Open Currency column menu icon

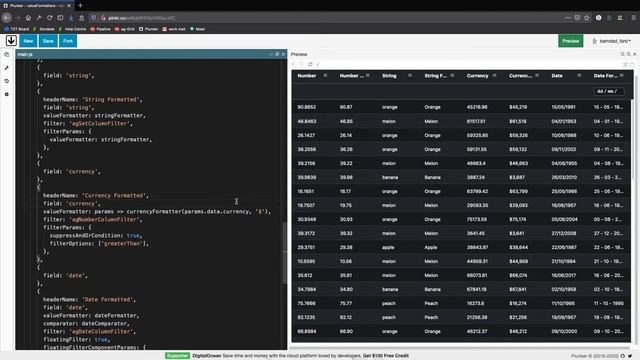click(495, 76)
